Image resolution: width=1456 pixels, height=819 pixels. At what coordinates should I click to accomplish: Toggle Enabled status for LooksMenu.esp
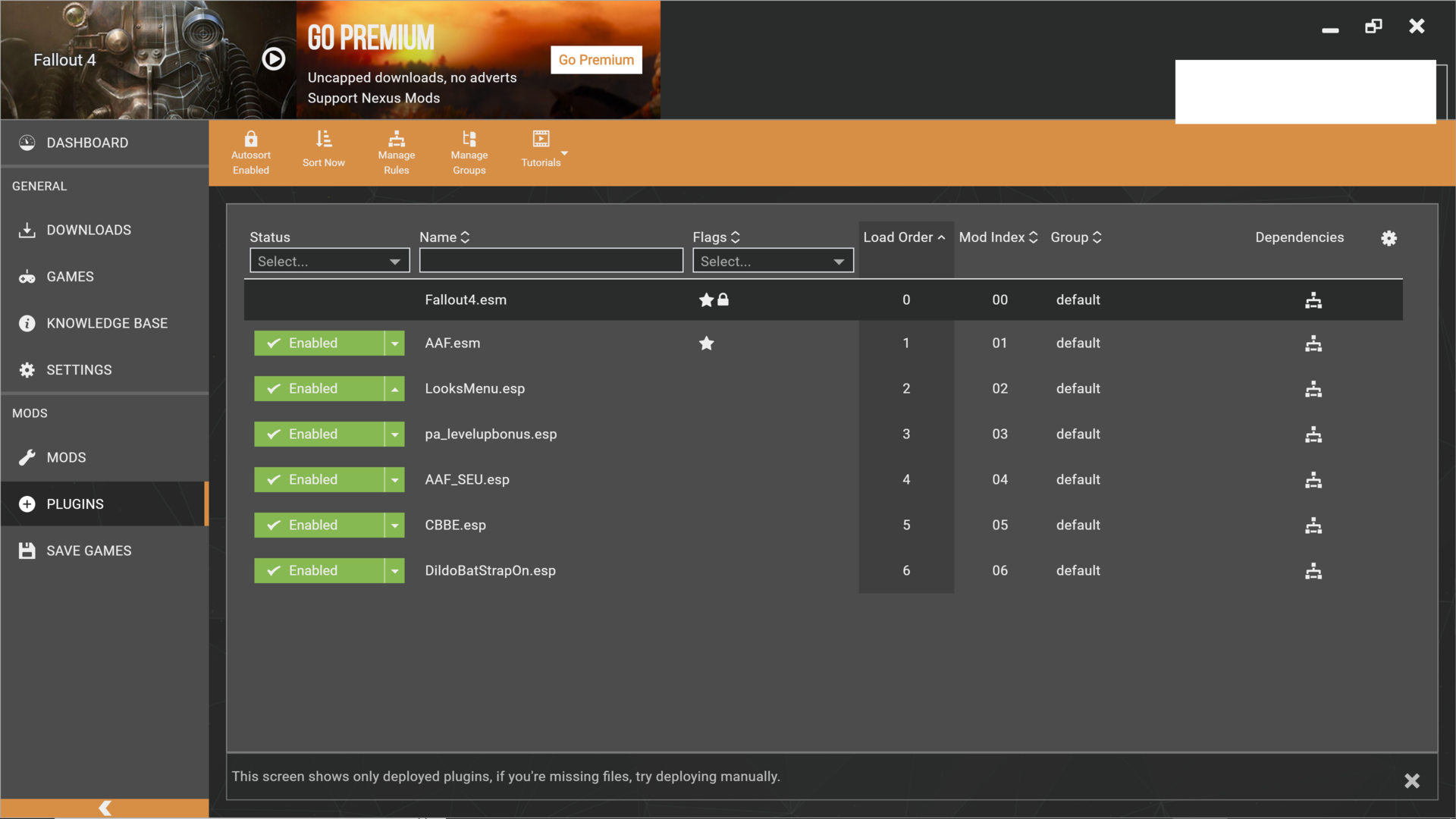point(318,388)
